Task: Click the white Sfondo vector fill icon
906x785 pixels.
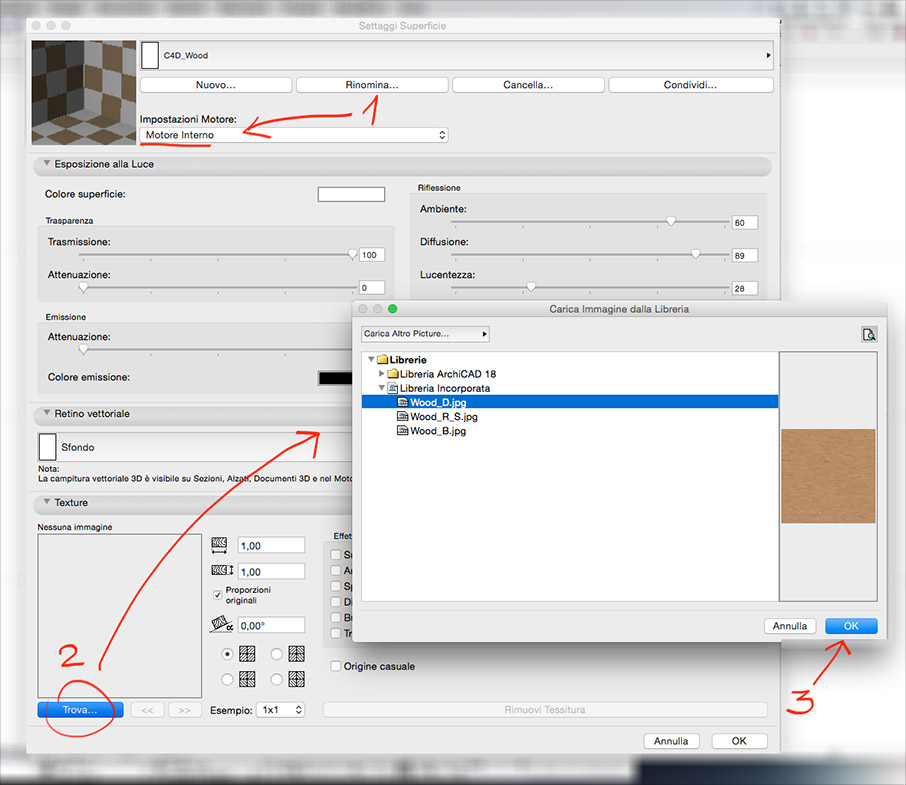Action: 47,447
